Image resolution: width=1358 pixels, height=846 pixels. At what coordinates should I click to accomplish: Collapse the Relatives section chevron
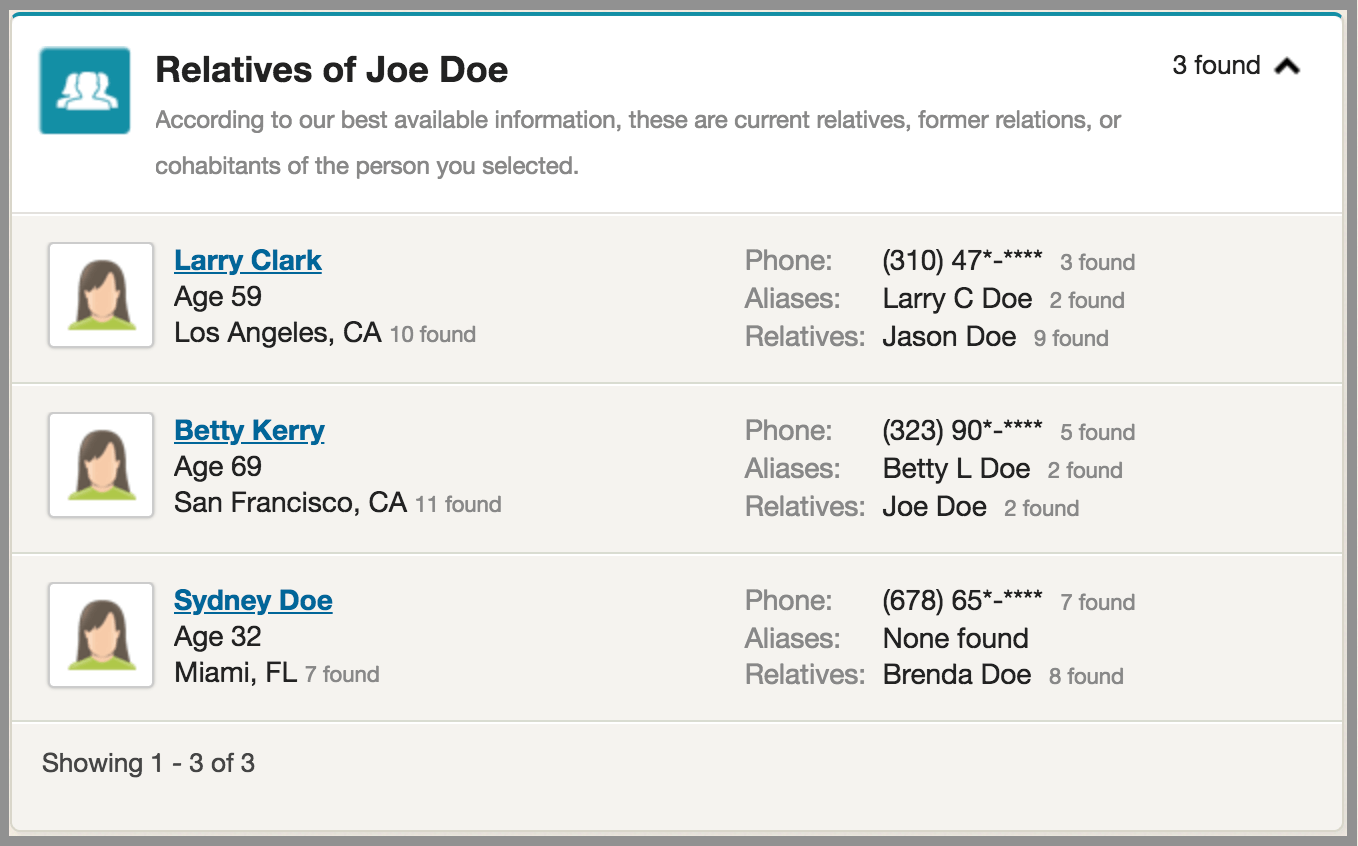tap(1287, 67)
